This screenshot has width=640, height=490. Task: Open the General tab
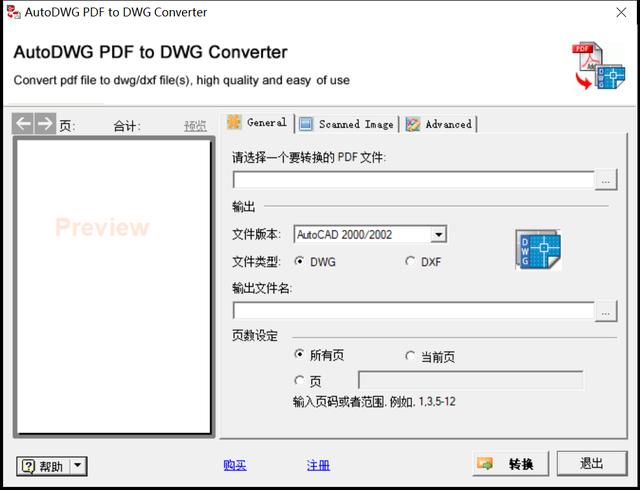[258, 122]
